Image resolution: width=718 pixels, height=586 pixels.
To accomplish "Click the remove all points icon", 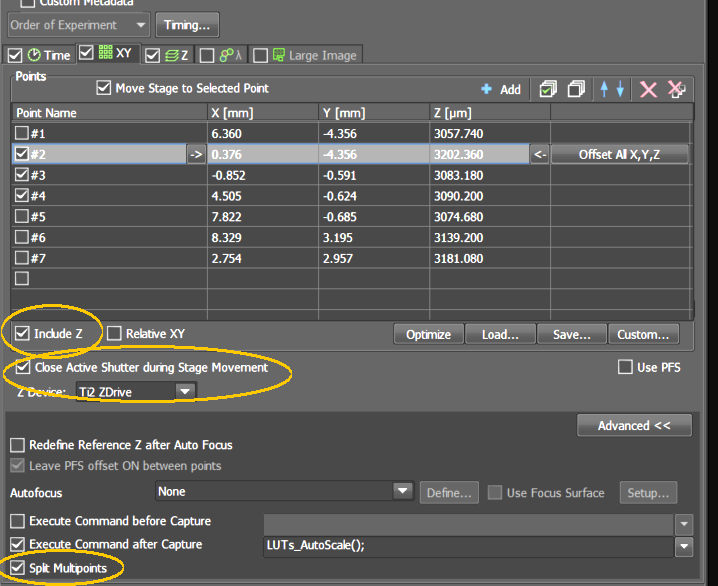I will [677, 89].
